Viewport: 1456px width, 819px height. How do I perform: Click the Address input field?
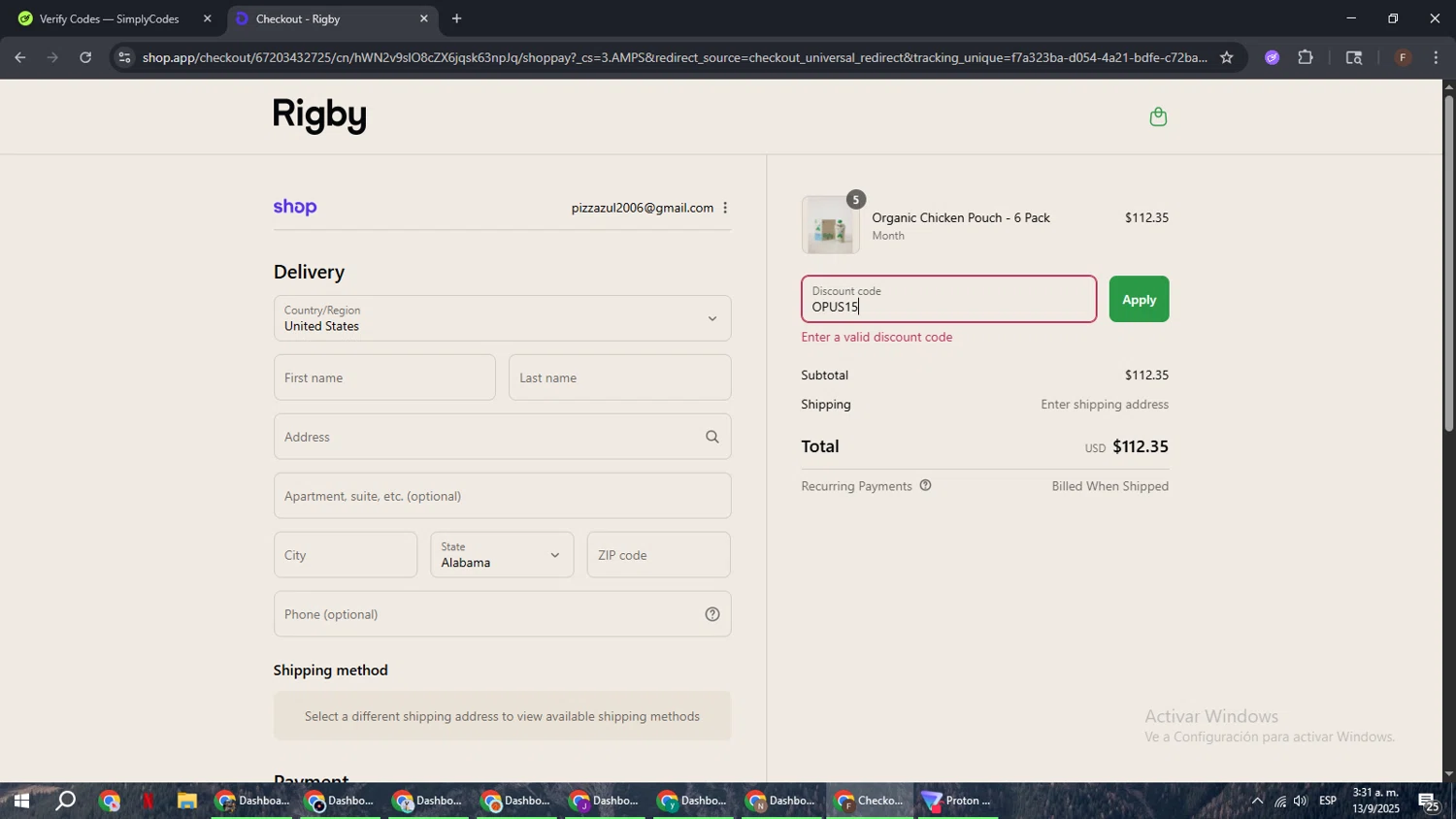tap(502, 437)
